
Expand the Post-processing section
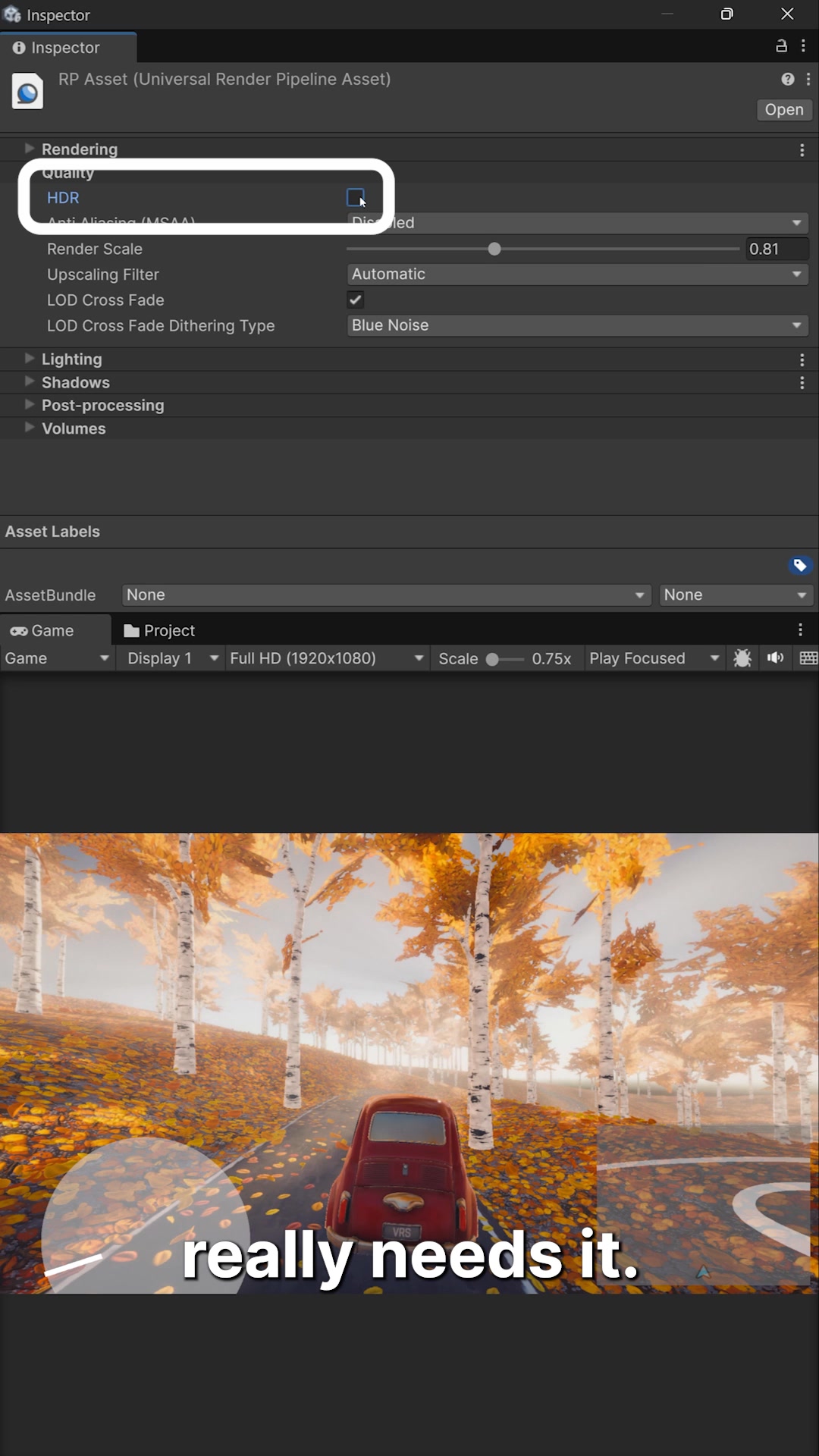pos(30,404)
